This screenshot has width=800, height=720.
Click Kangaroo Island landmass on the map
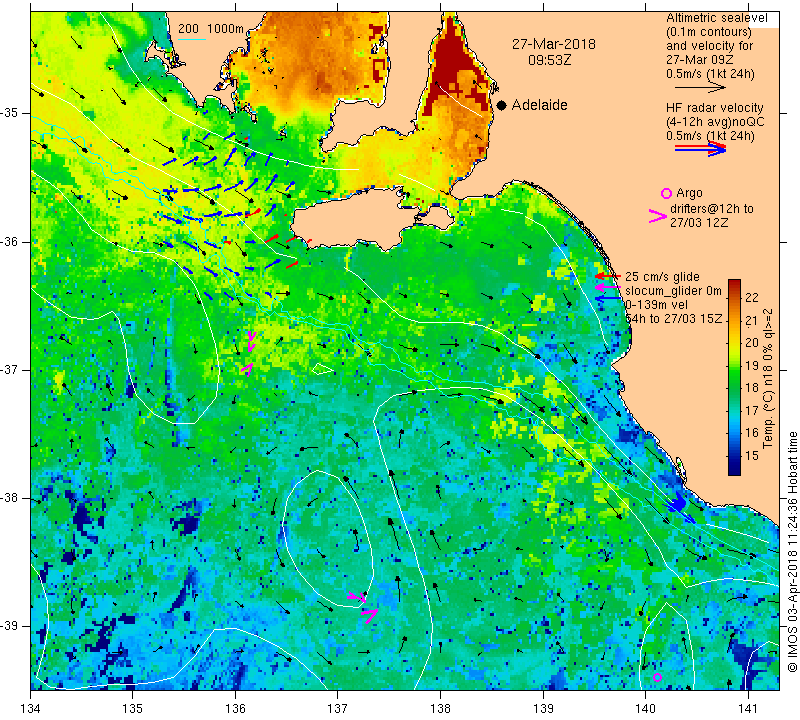352,222
